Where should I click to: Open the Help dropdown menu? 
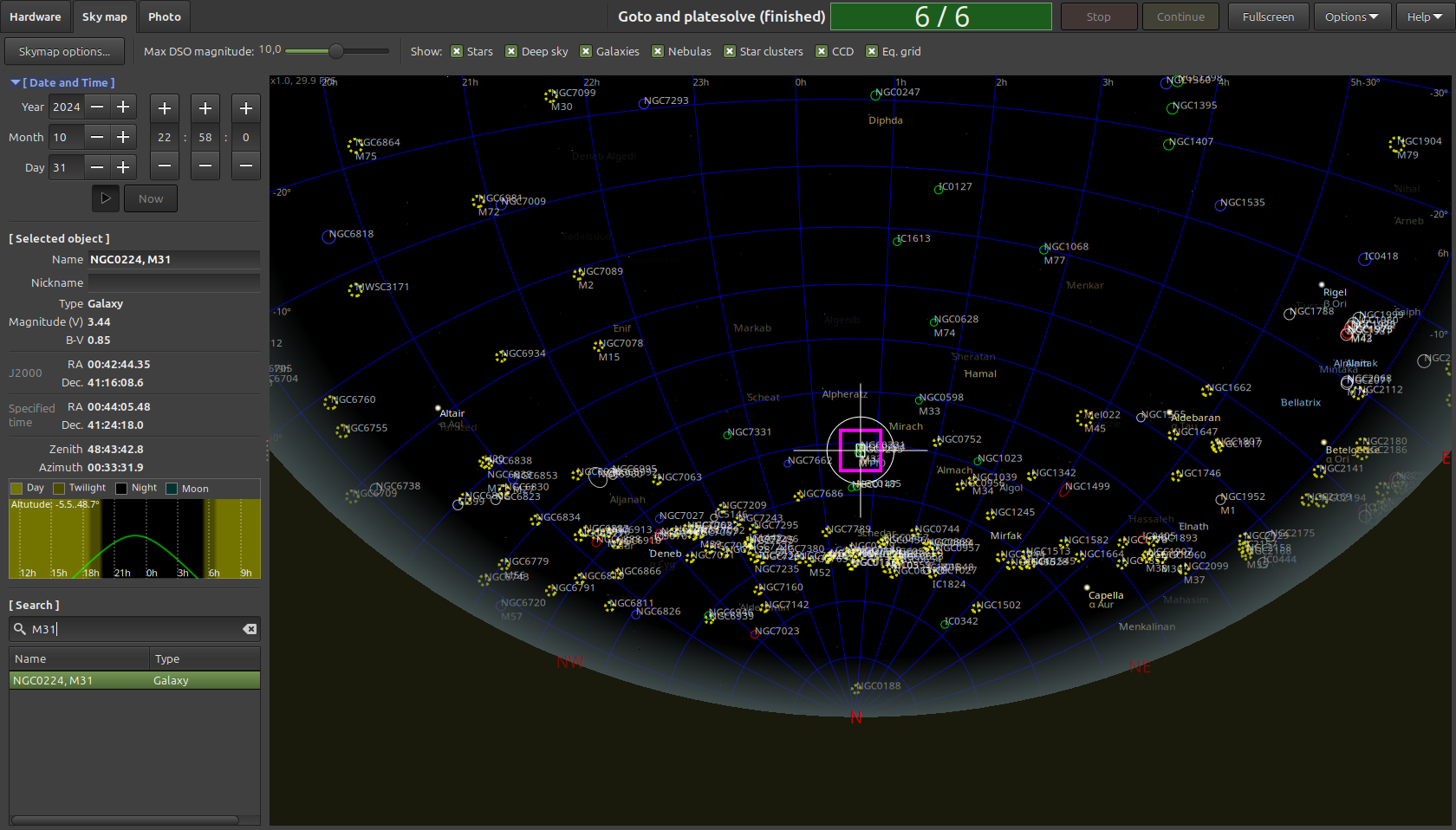(1425, 16)
